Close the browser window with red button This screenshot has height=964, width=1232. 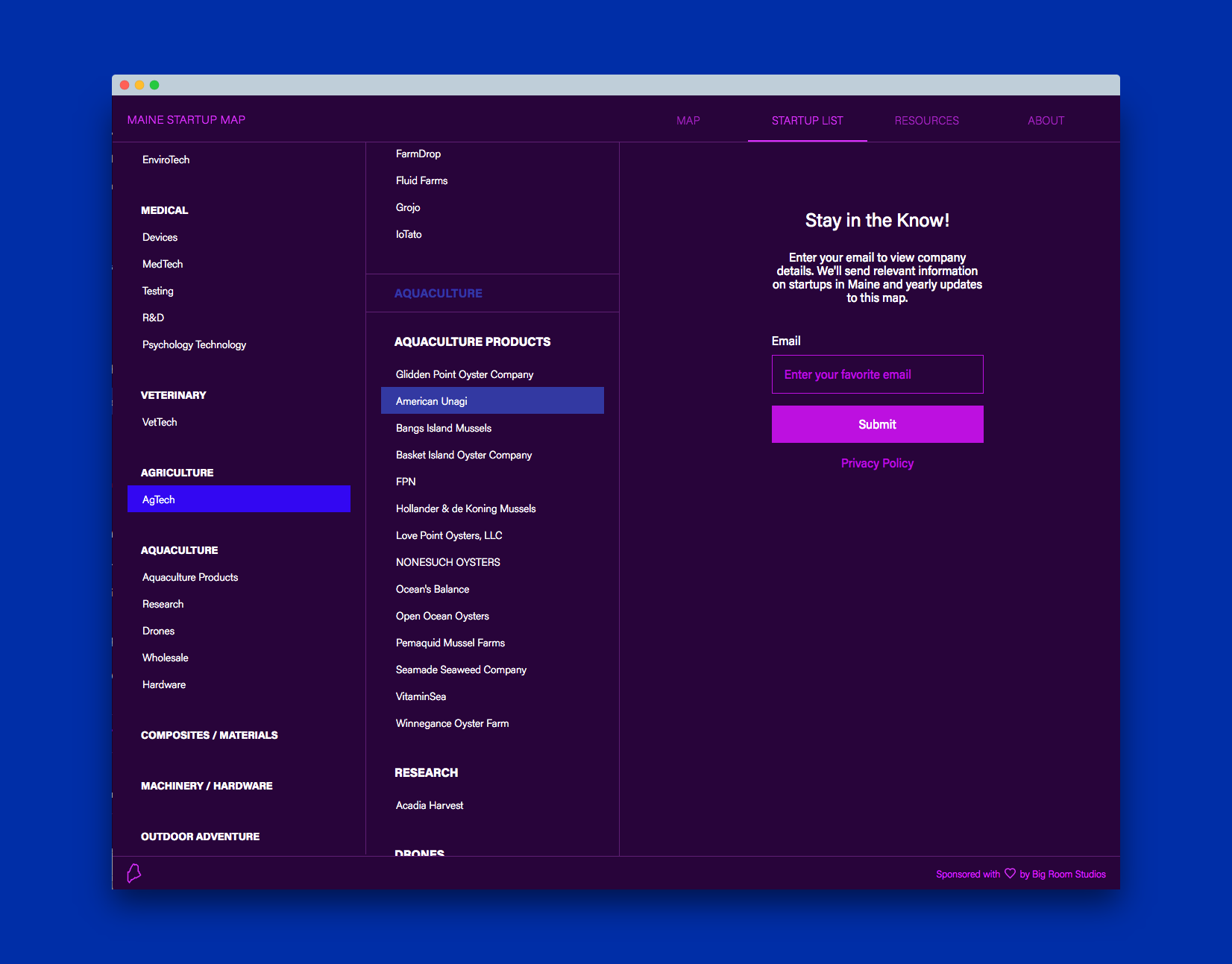coord(125,85)
